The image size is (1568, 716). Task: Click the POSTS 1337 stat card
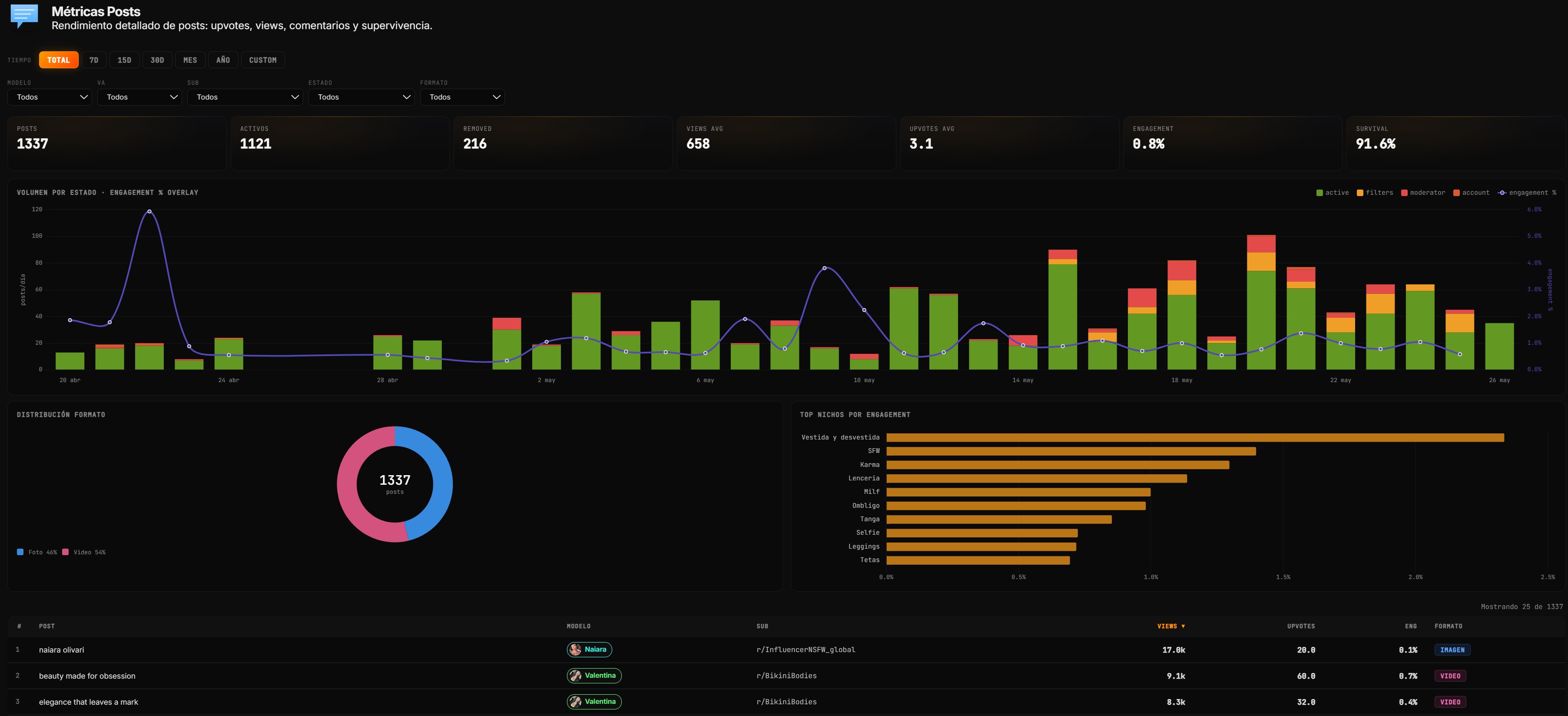117,143
